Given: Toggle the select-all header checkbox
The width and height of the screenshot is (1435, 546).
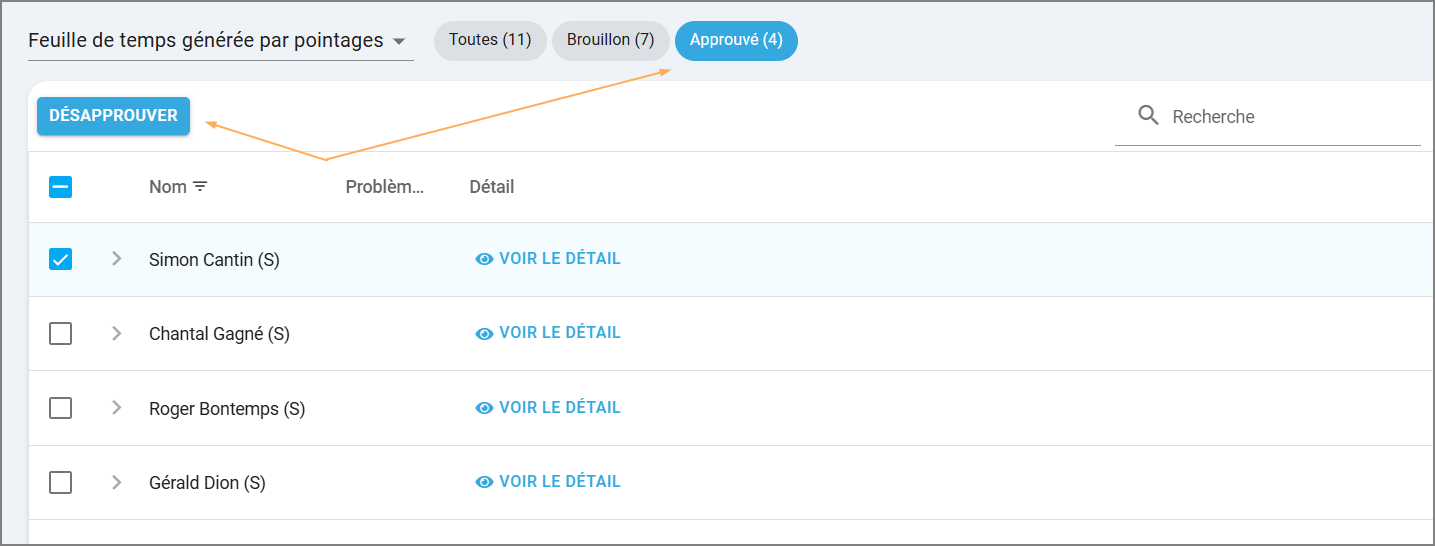Looking at the screenshot, I should click(61, 187).
